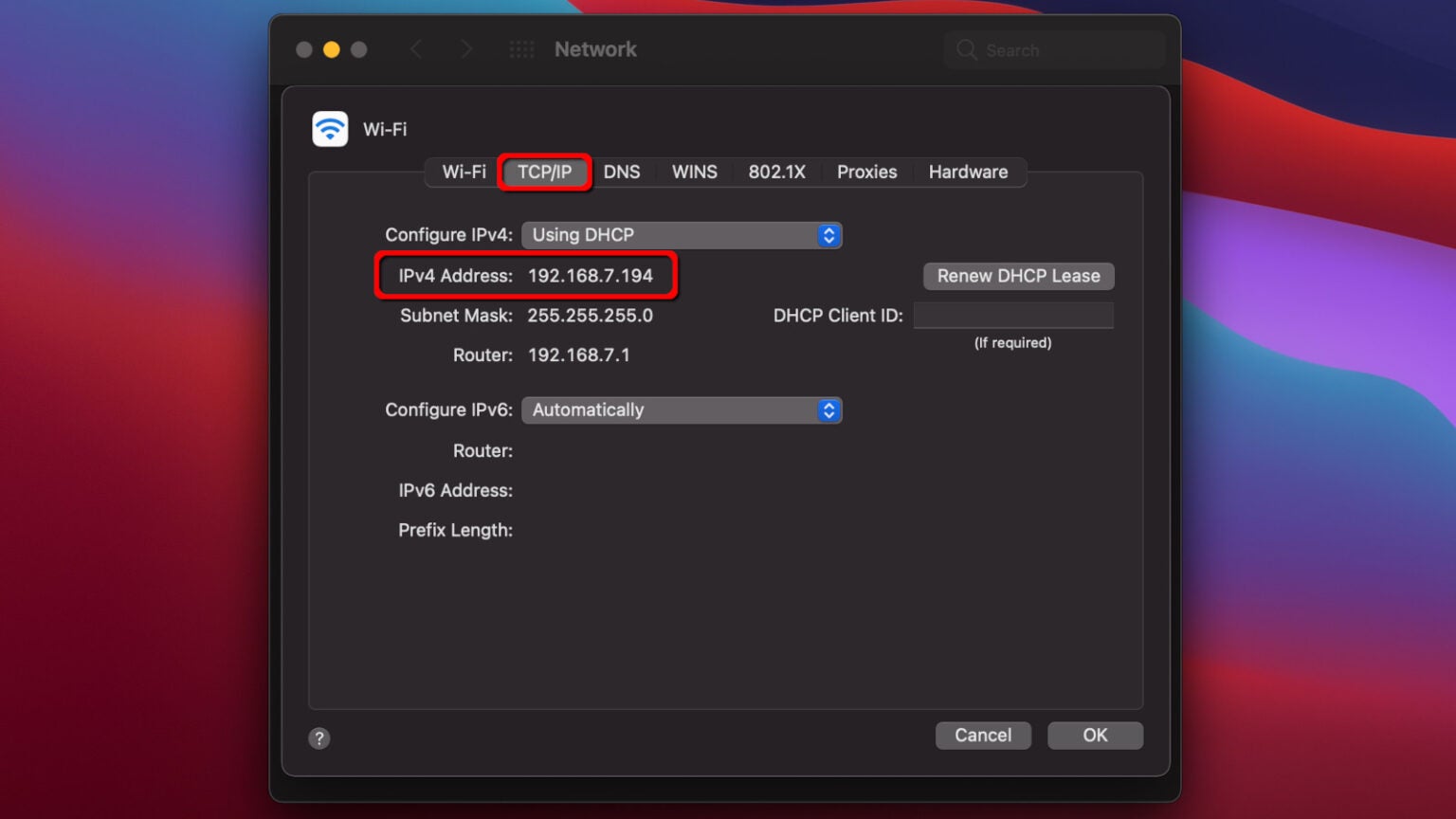The height and width of the screenshot is (819, 1456).
Task: Click the Search field in the toolbar
Action: click(x=1052, y=49)
